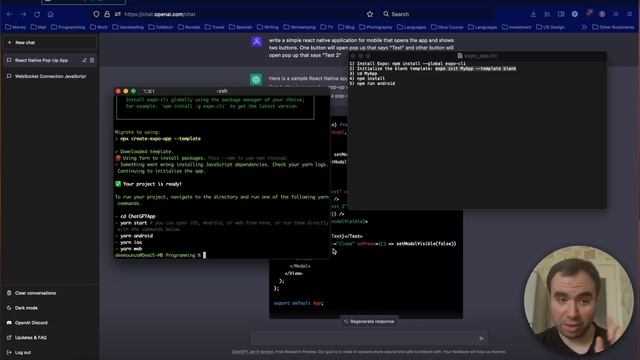The height and width of the screenshot is (360, 640).
Task: Open the Rentals bookmarks folder
Action: pos(189,27)
